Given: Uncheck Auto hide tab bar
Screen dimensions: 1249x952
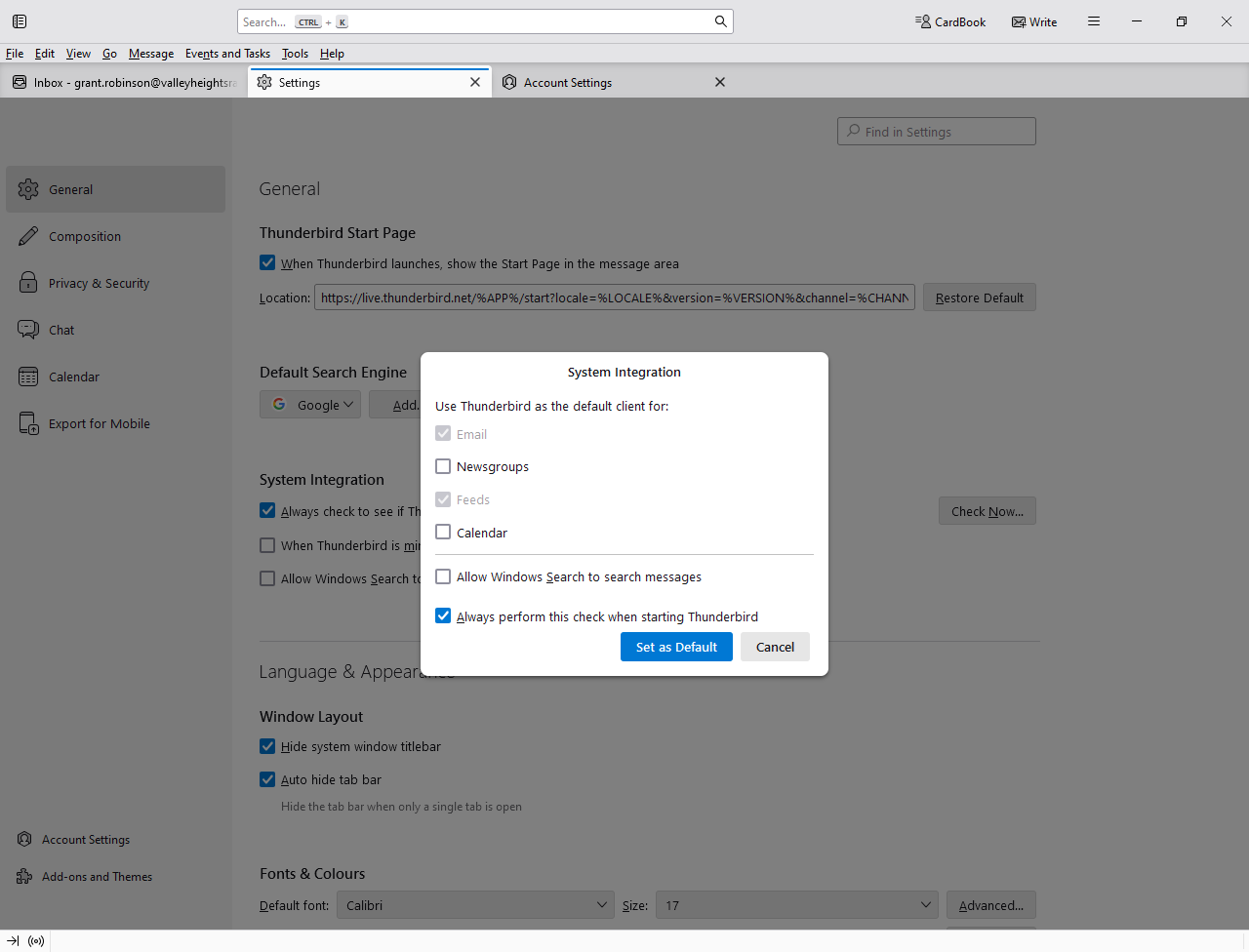Looking at the screenshot, I should coord(267,779).
